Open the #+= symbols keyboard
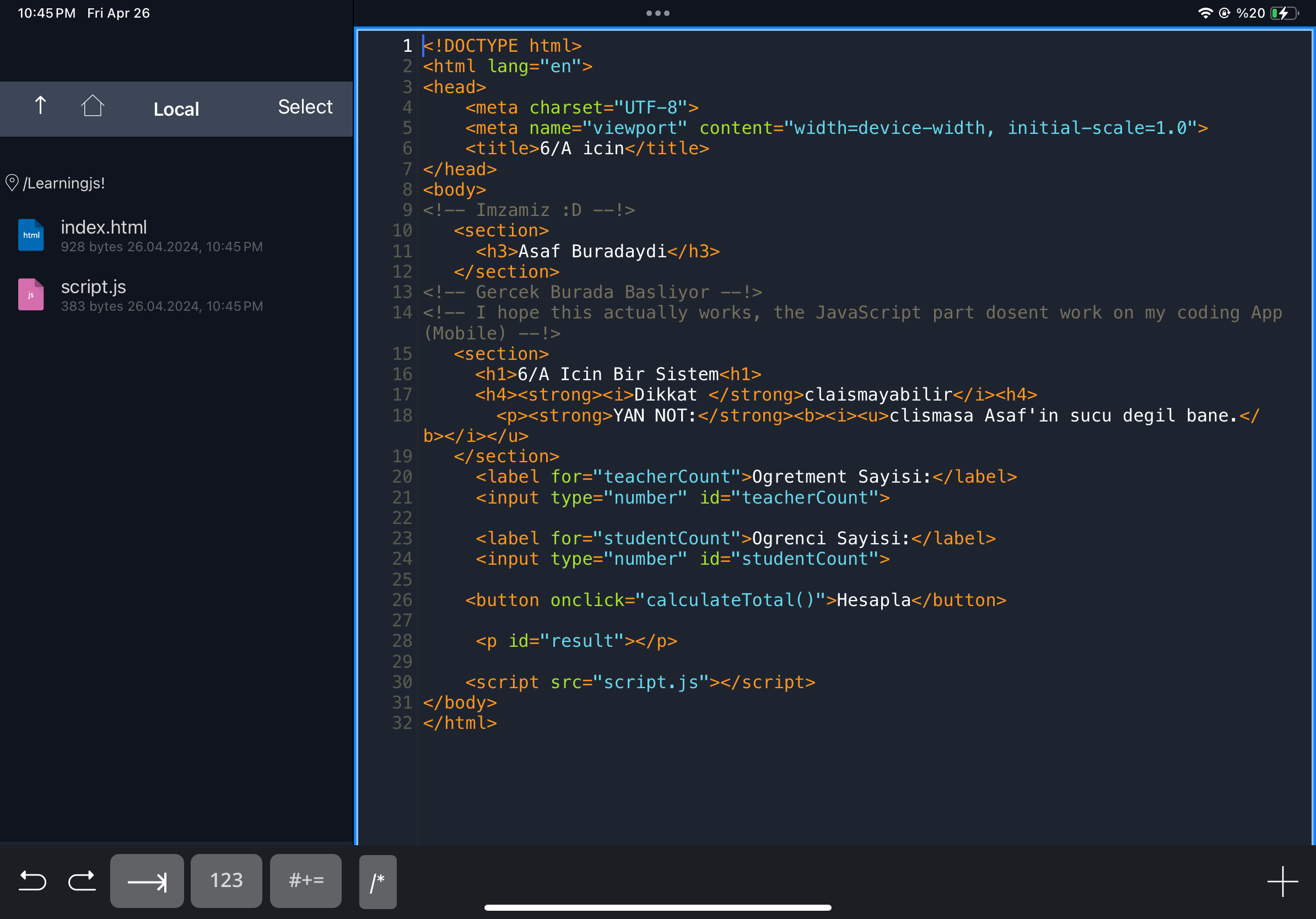This screenshot has height=919, width=1316. click(x=305, y=880)
